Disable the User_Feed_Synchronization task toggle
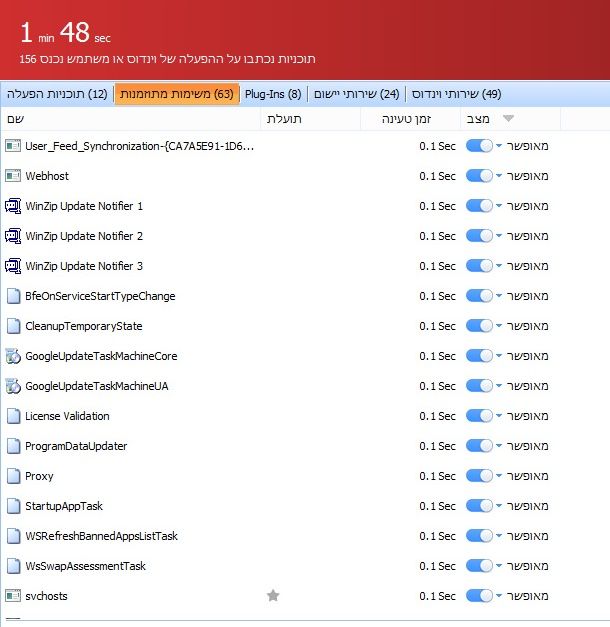The height and width of the screenshot is (627, 610). coord(479,146)
